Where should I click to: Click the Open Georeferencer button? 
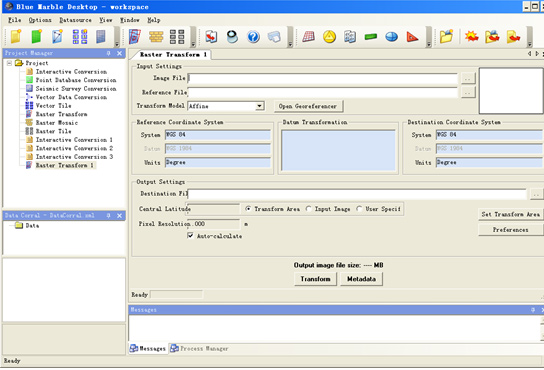(x=308, y=106)
